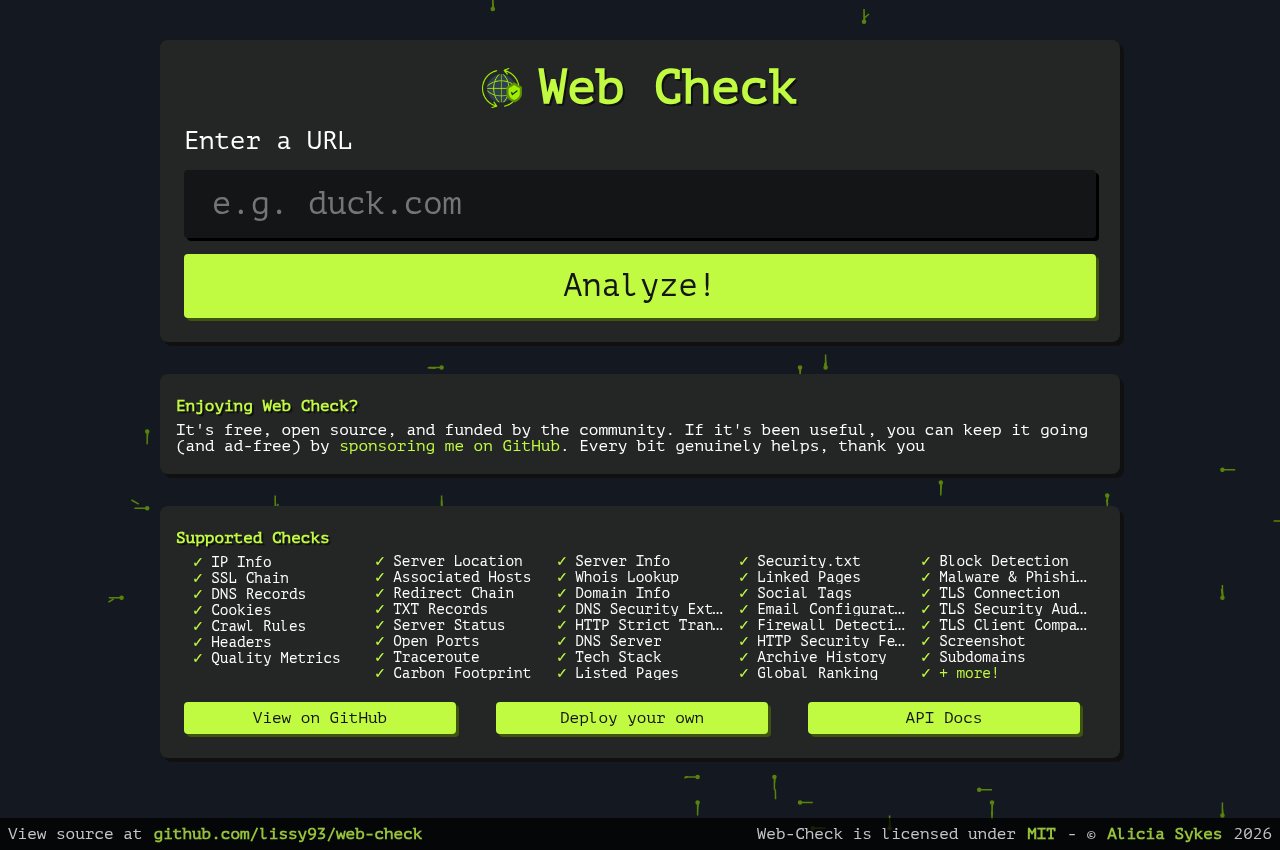This screenshot has height=850, width=1280.
Task: Click the DNS Records check item
Action: click(x=258, y=594)
